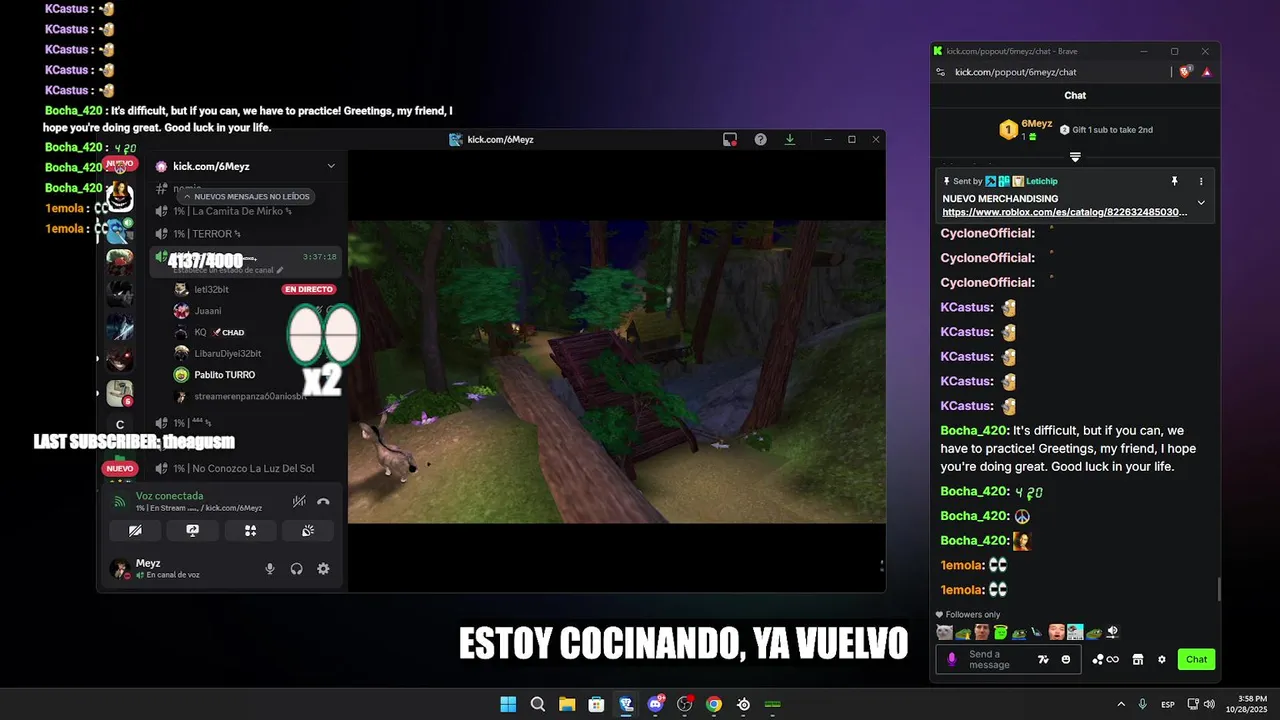This screenshot has width=1280, height=720.
Task: Insert the white cat emote
Action: (x=944, y=632)
